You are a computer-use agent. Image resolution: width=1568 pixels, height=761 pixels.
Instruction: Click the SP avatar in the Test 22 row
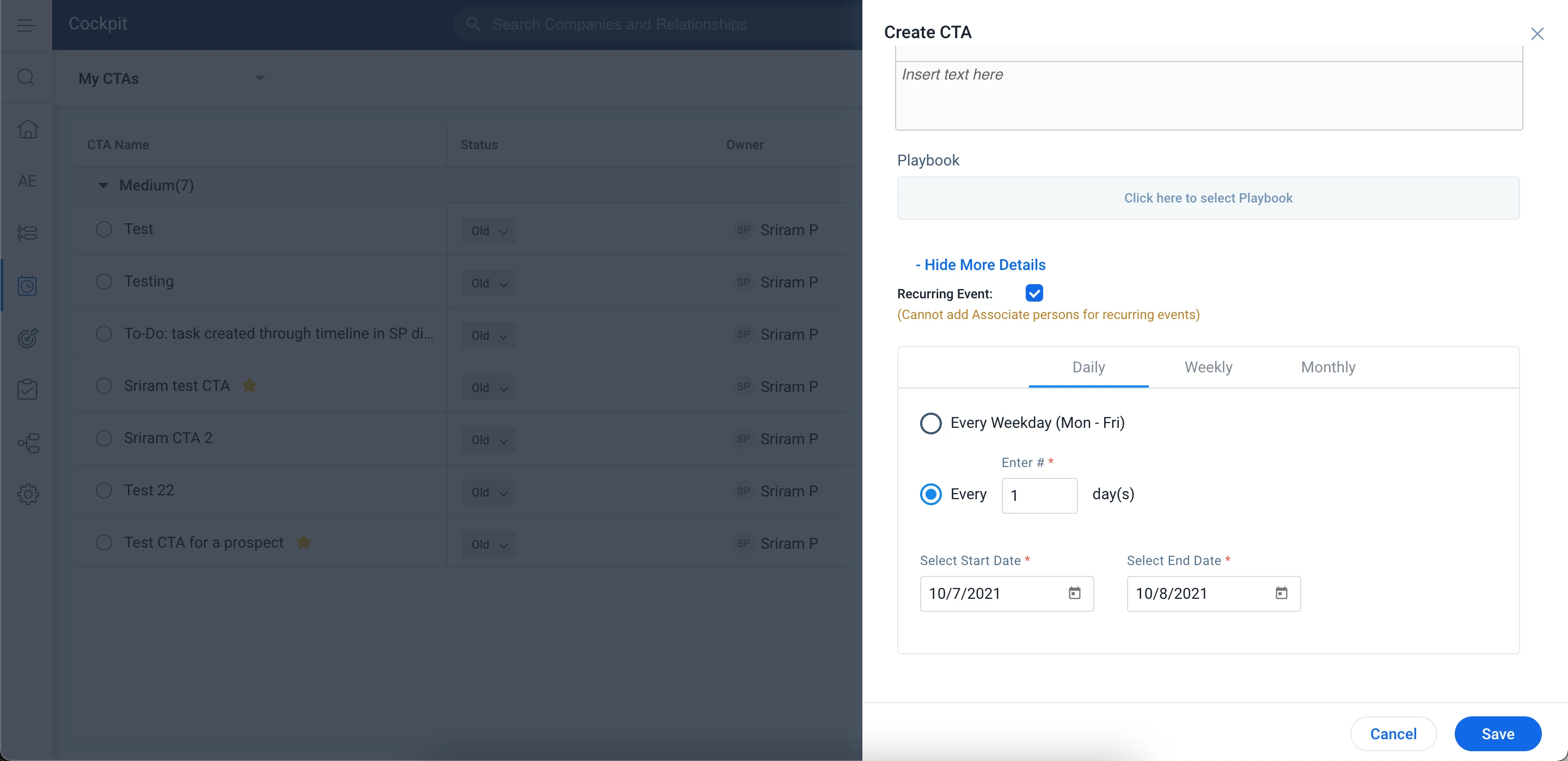(x=743, y=490)
